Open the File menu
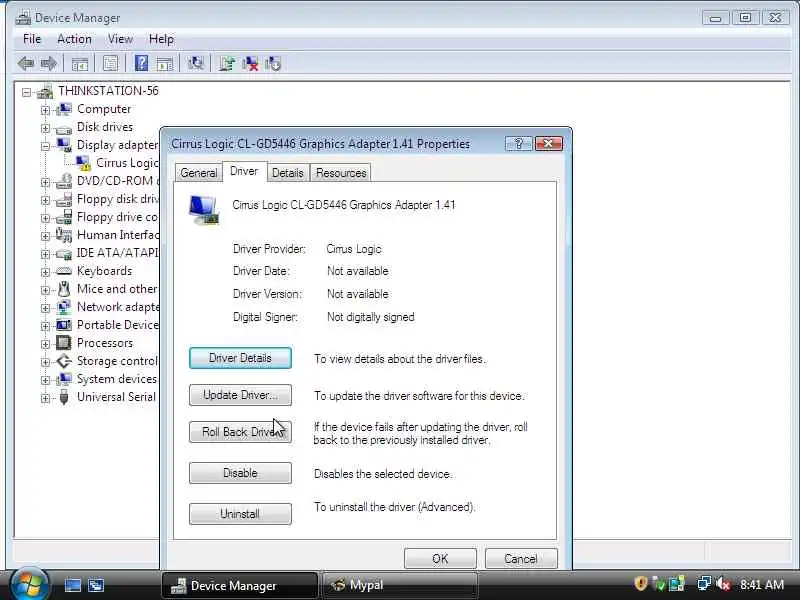The width and height of the screenshot is (800, 600). pyautogui.click(x=32, y=39)
